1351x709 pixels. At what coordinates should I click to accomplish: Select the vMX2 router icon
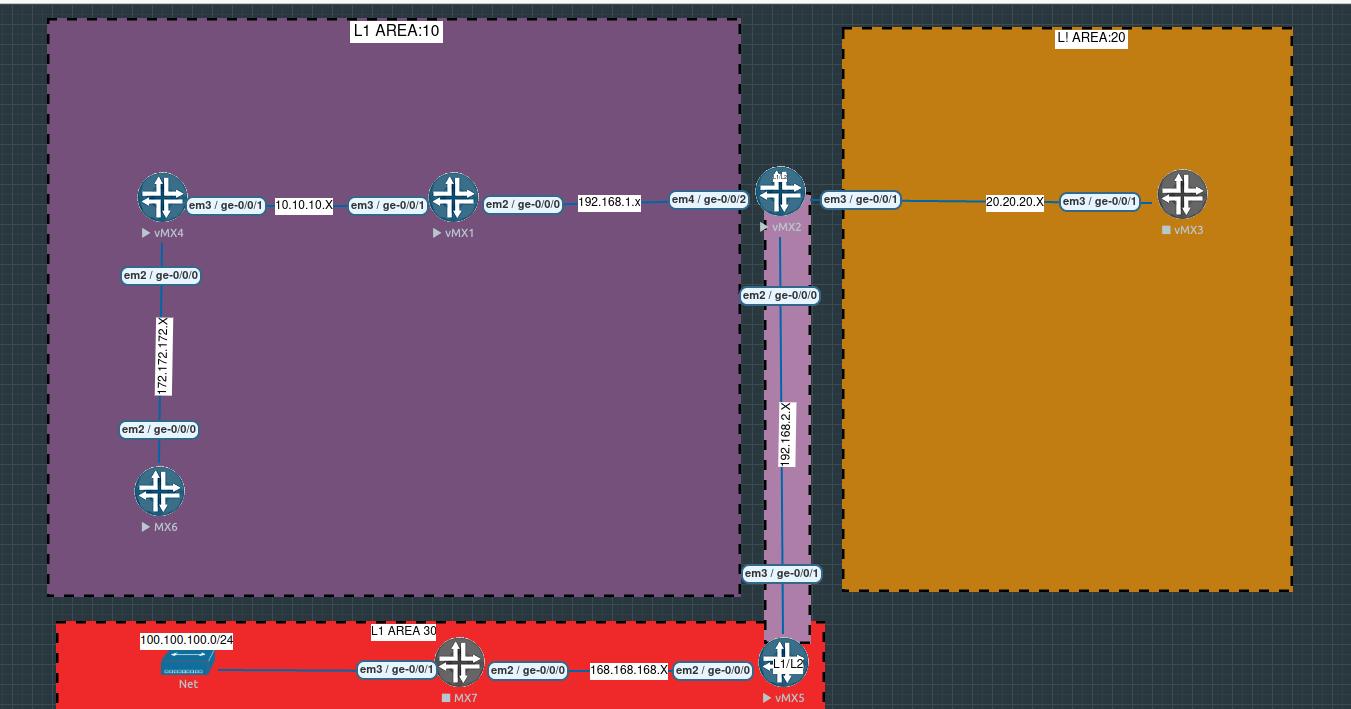pyautogui.click(x=781, y=188)
